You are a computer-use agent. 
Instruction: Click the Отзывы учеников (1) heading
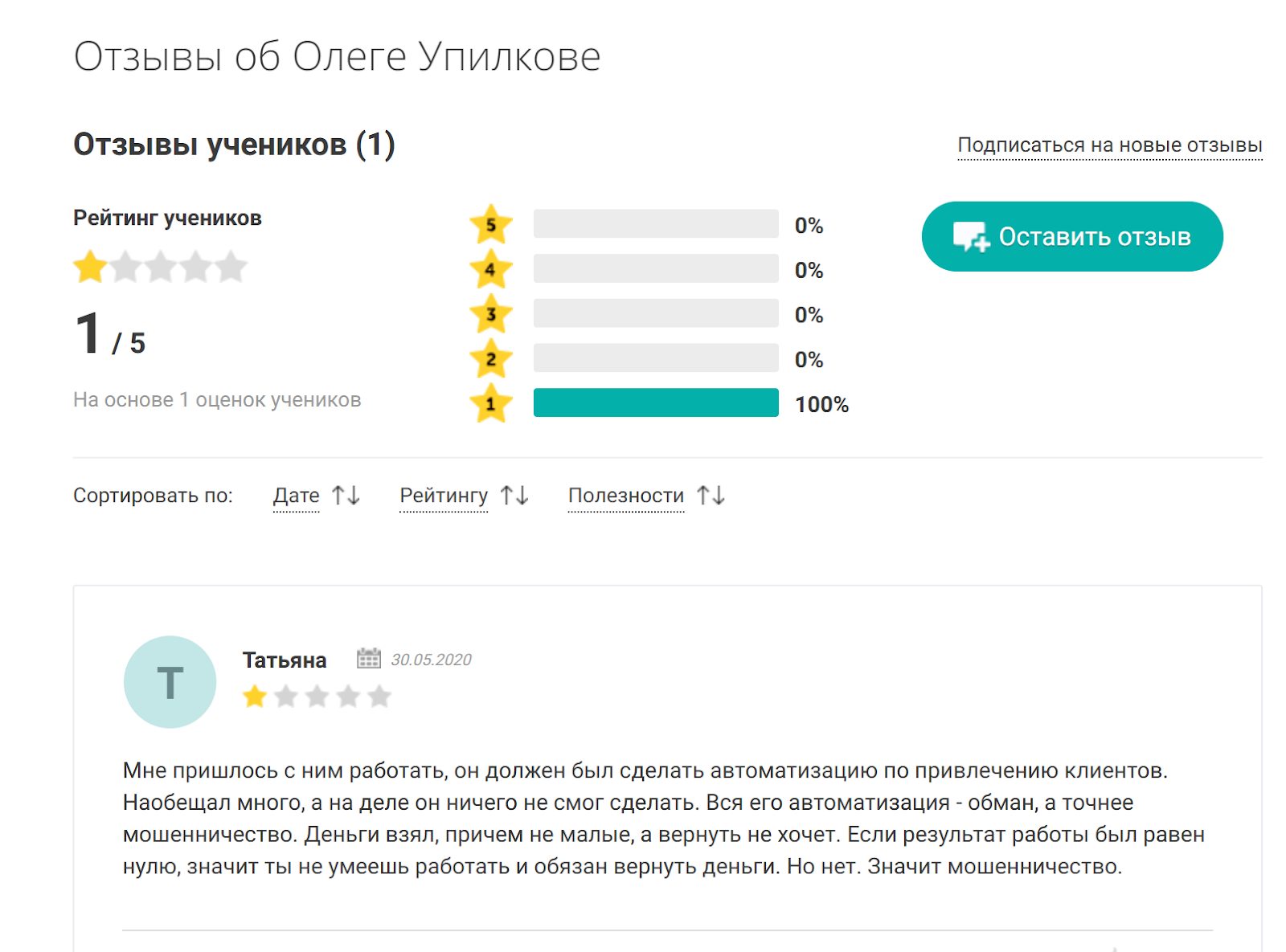point(234,145)
